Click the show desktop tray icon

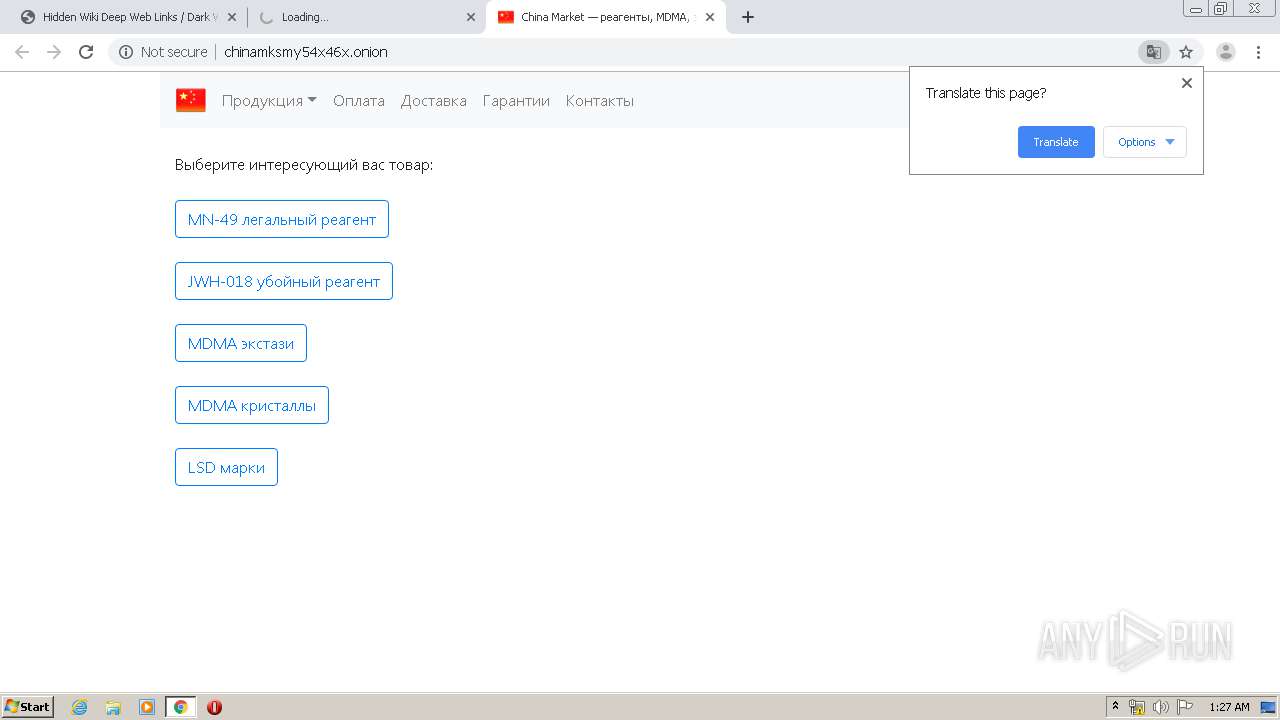pyautogui.click(x=1269, y=707)
